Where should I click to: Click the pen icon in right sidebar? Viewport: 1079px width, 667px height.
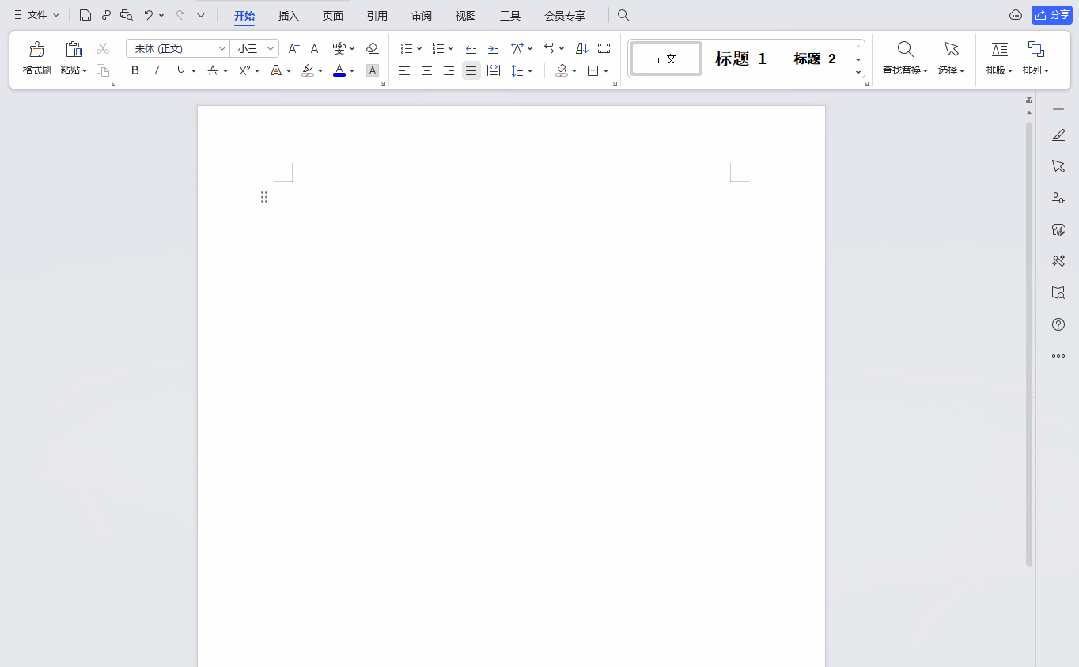coord(1058,135)
